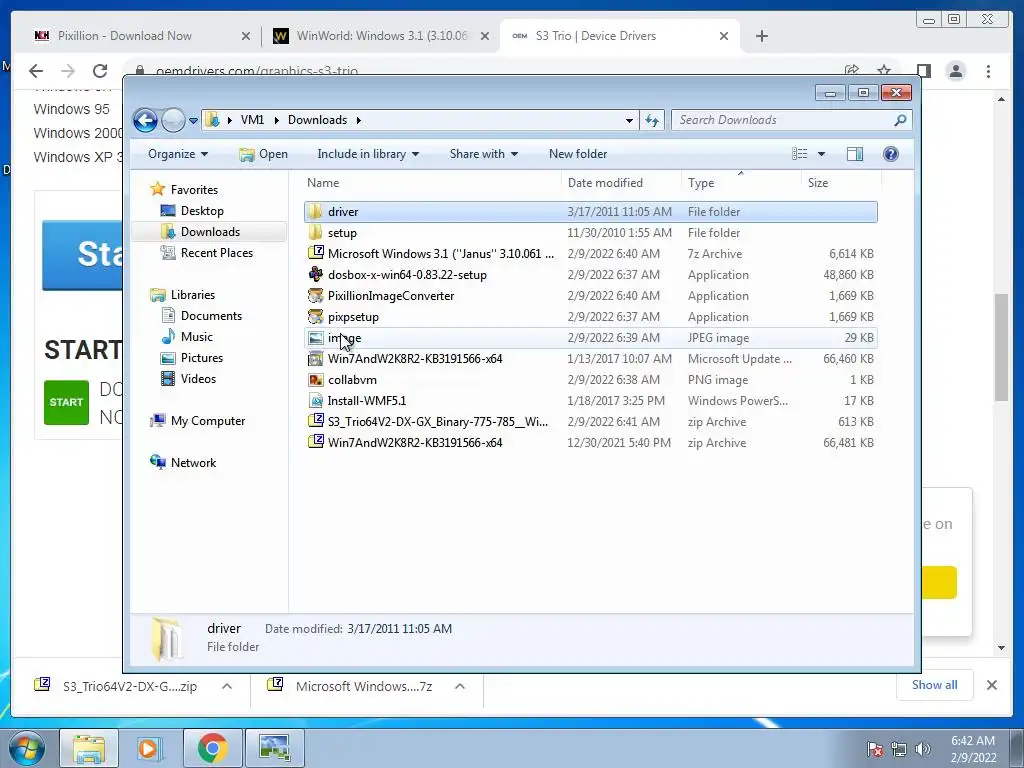Image resolution: width=1024 pixels, height=768 pixels.
Task: Click Show all downloads button
Action: tap(935, 685)
